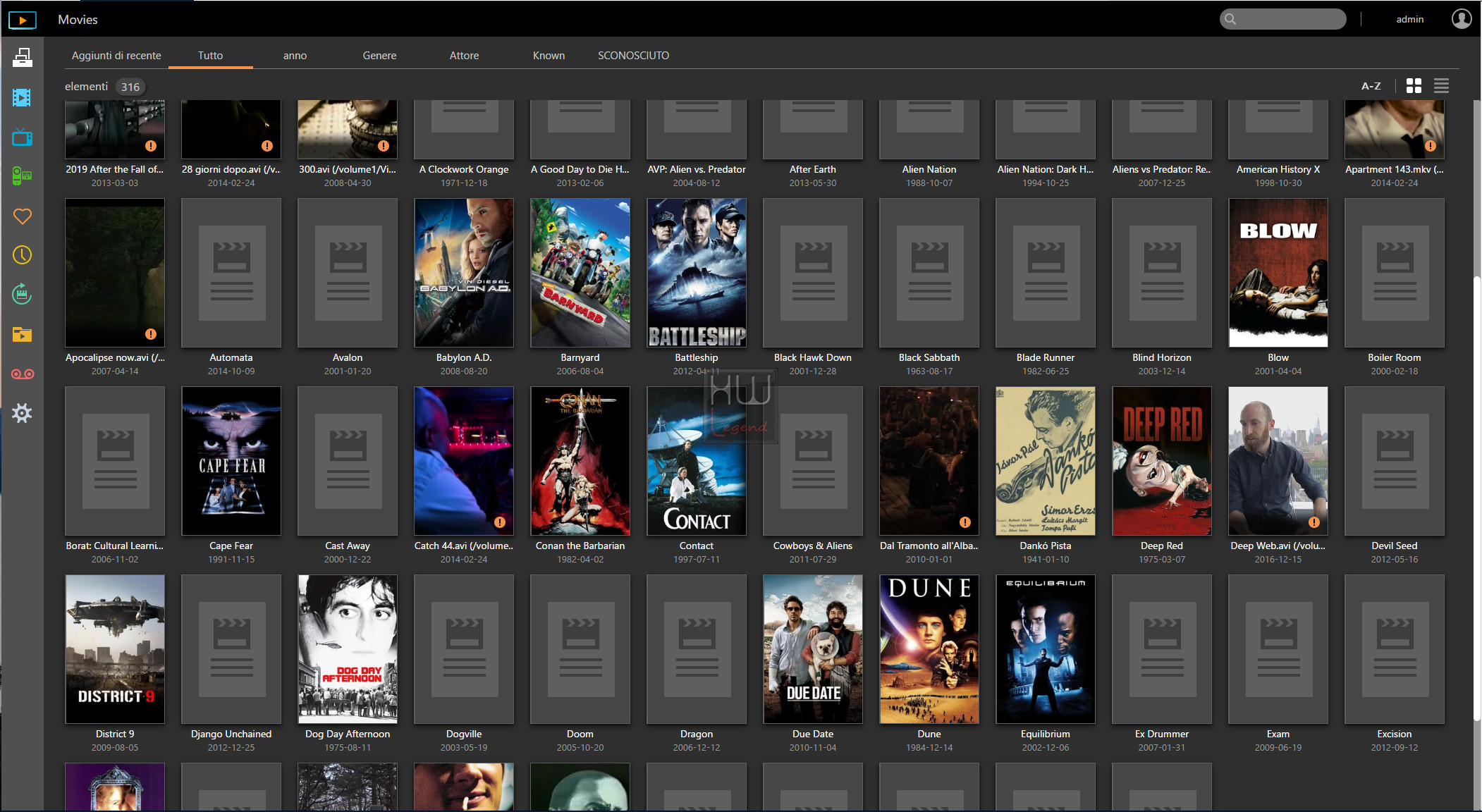
Task: Open Conan the Barbarian poster
Action: tap(580, 461)
